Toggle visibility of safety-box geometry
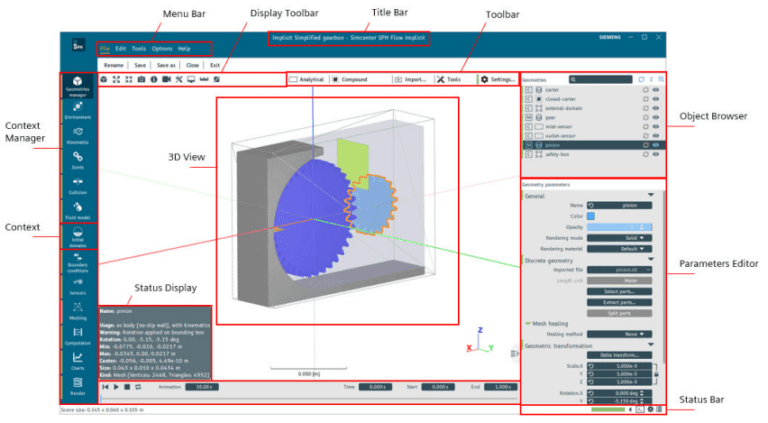Image resolution: width=768 pixels, height=423 pixels. pyautogui.click(x=656, y=154)
